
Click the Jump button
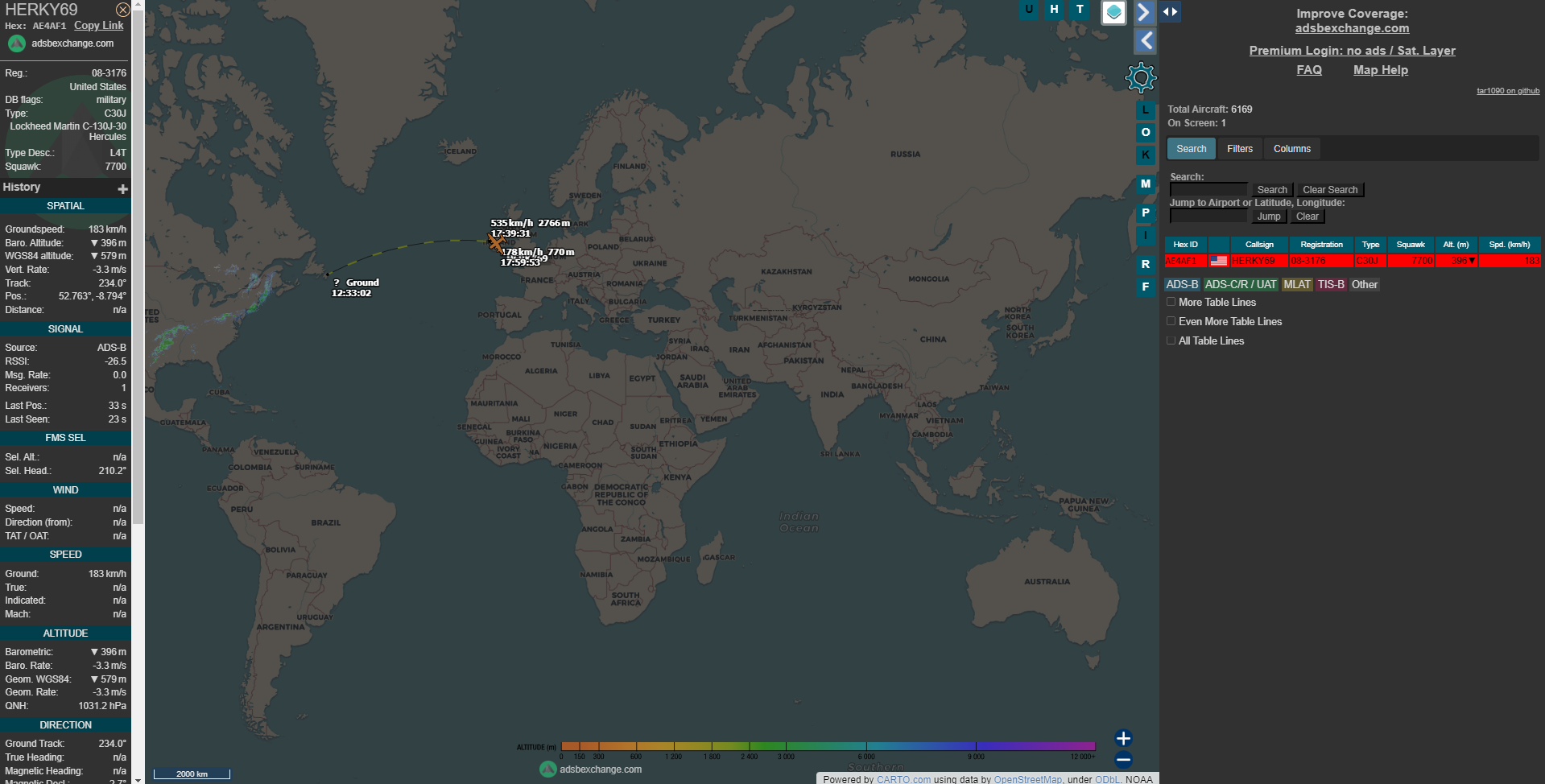click(x=1269, y=217)
